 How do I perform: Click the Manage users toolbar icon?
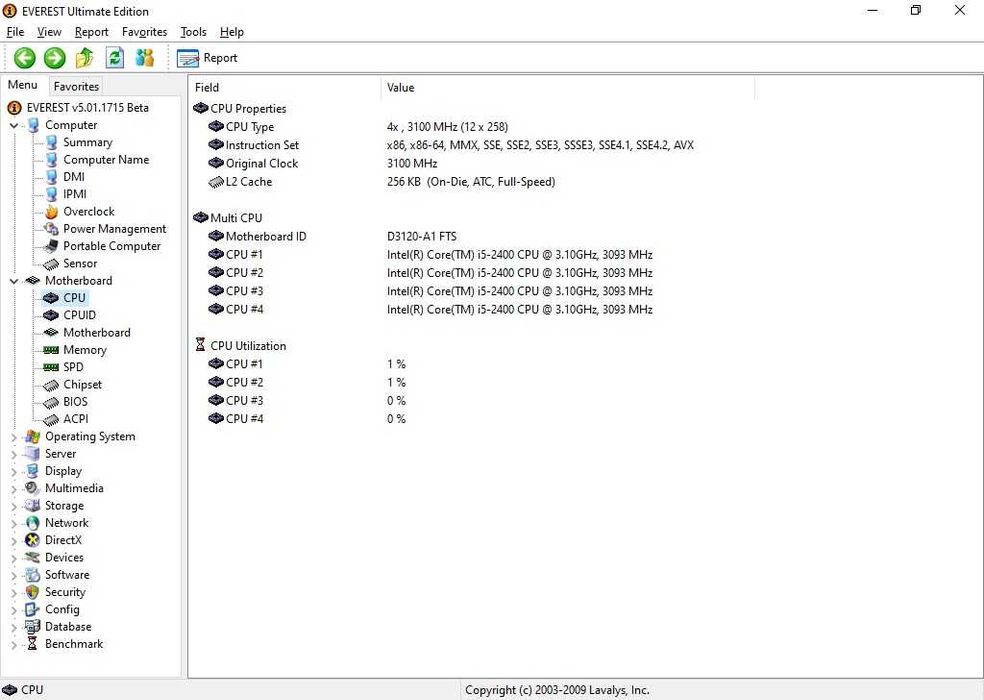144,58
